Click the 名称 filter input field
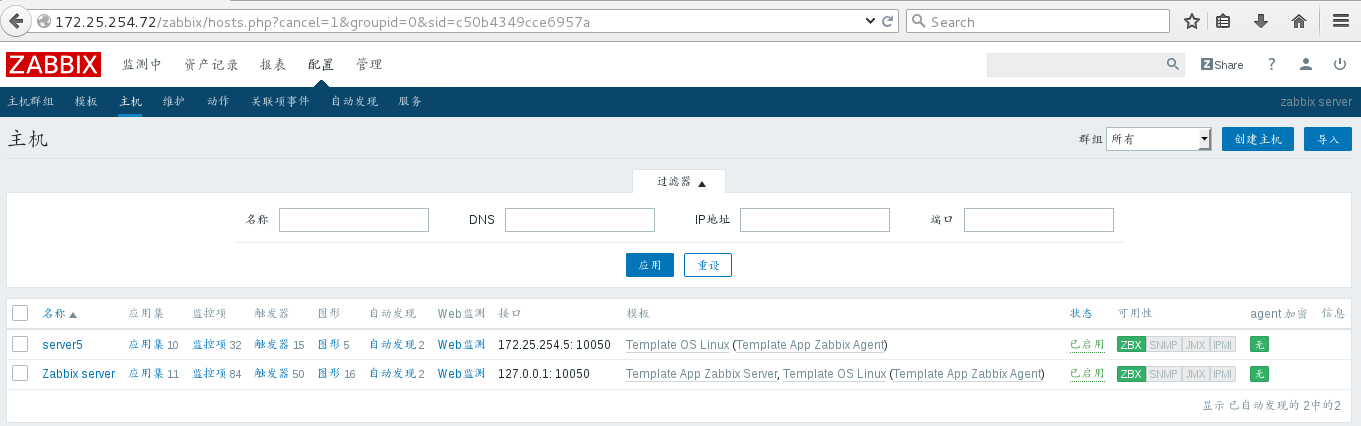The height and width of the screenshot is (426, 1361). 354,220
